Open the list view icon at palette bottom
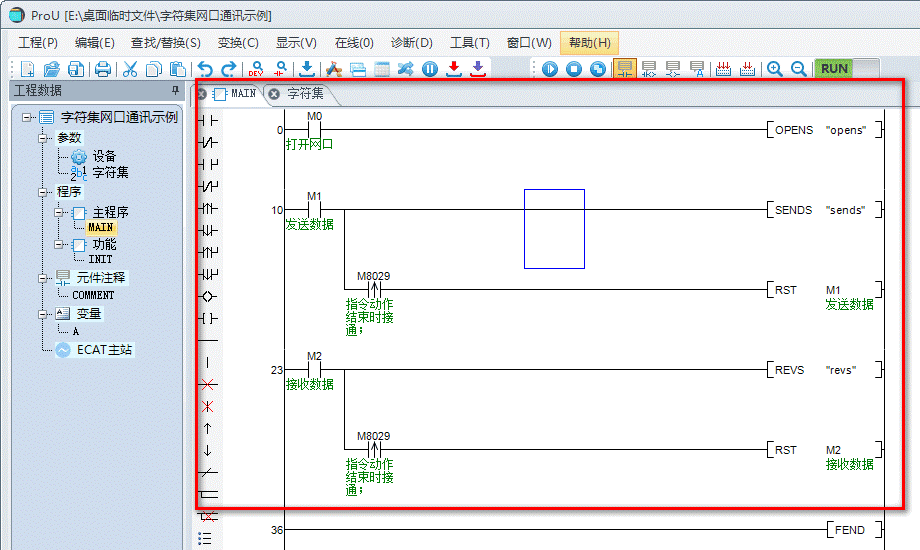 [x=205, y=538]
